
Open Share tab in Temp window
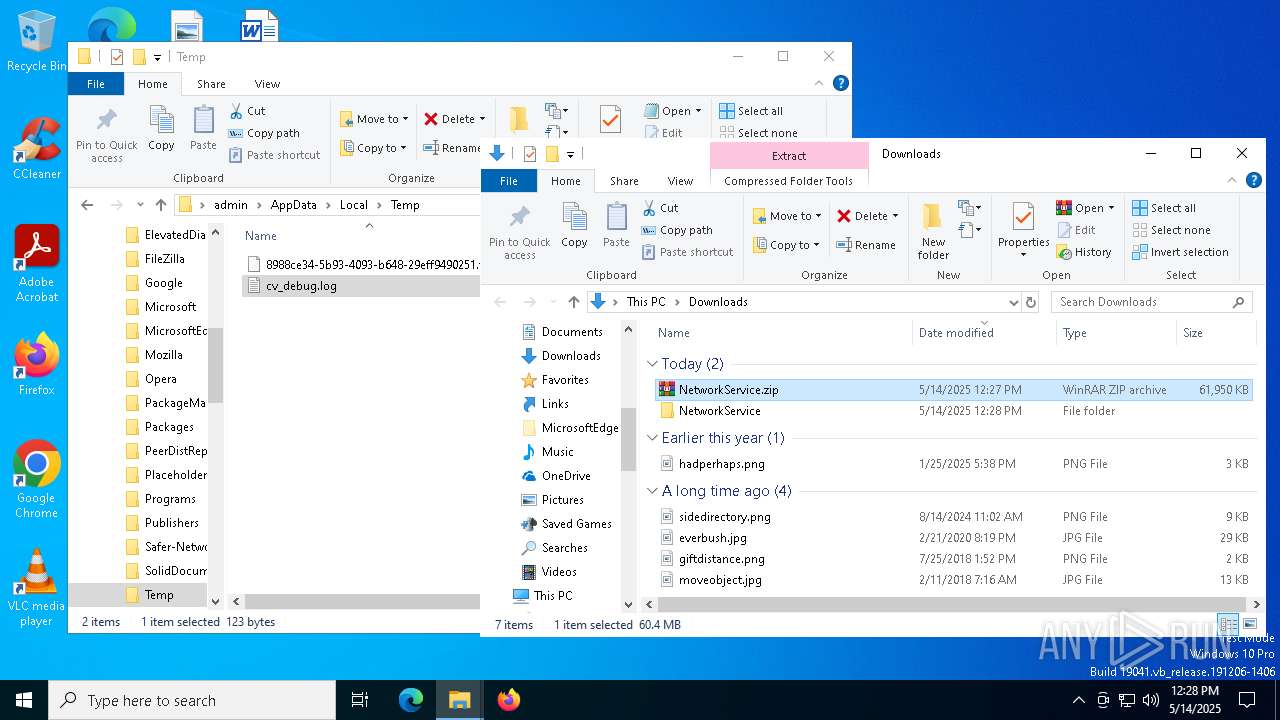[x=211, y=84]
